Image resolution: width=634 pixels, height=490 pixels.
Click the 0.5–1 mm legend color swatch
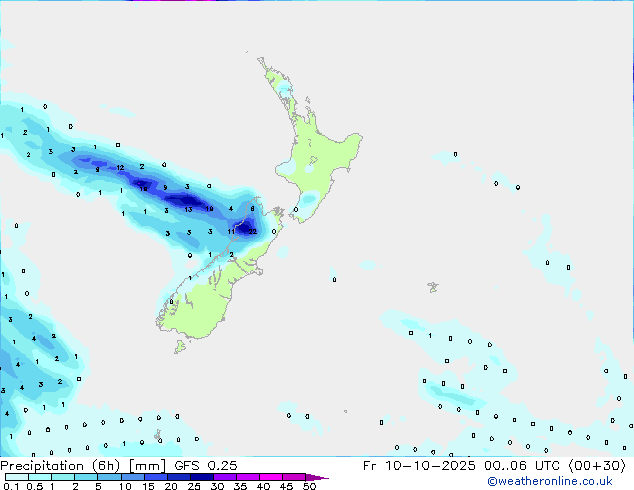(x=40, y=477)
